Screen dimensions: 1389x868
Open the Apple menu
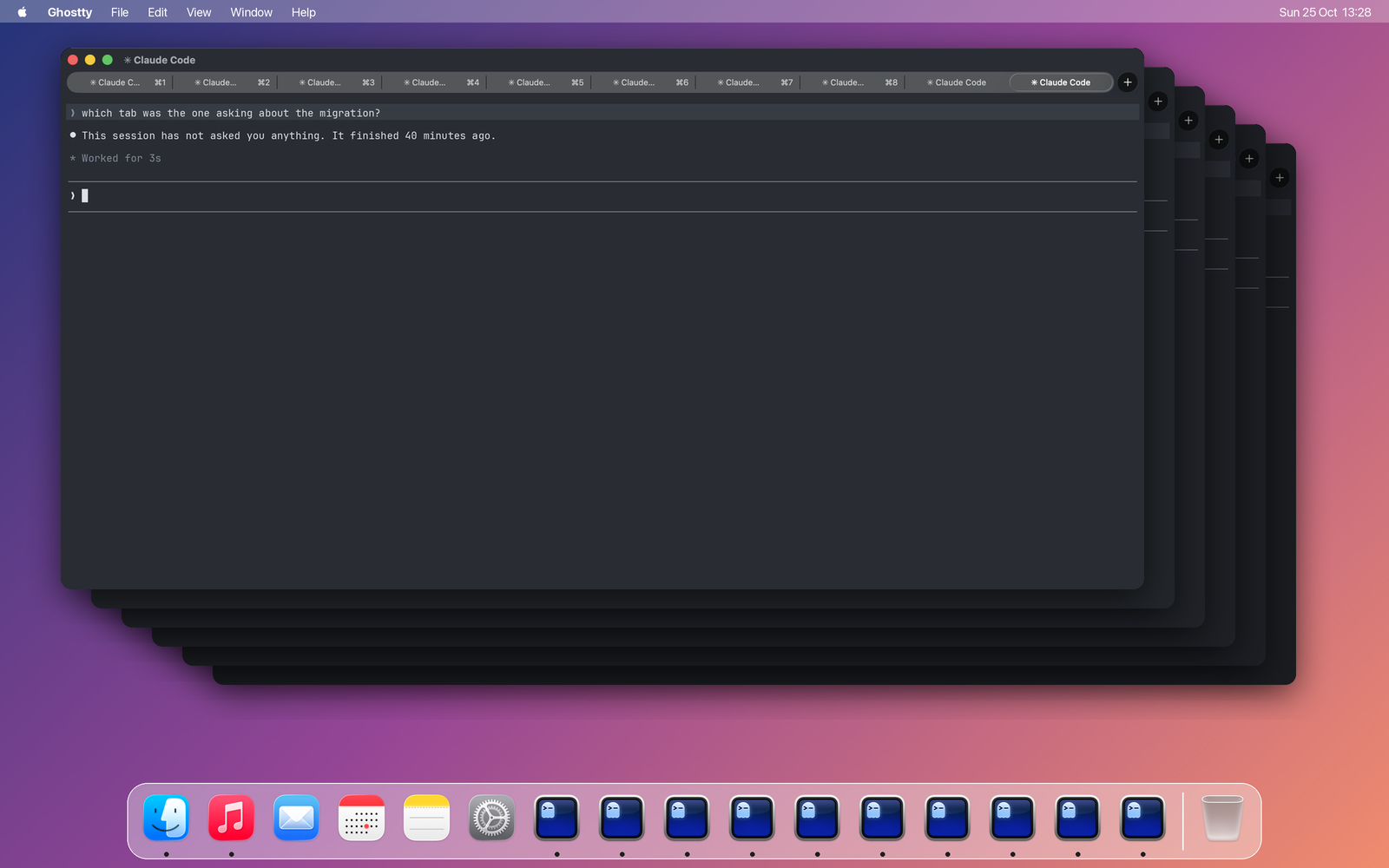pos(22,12)
